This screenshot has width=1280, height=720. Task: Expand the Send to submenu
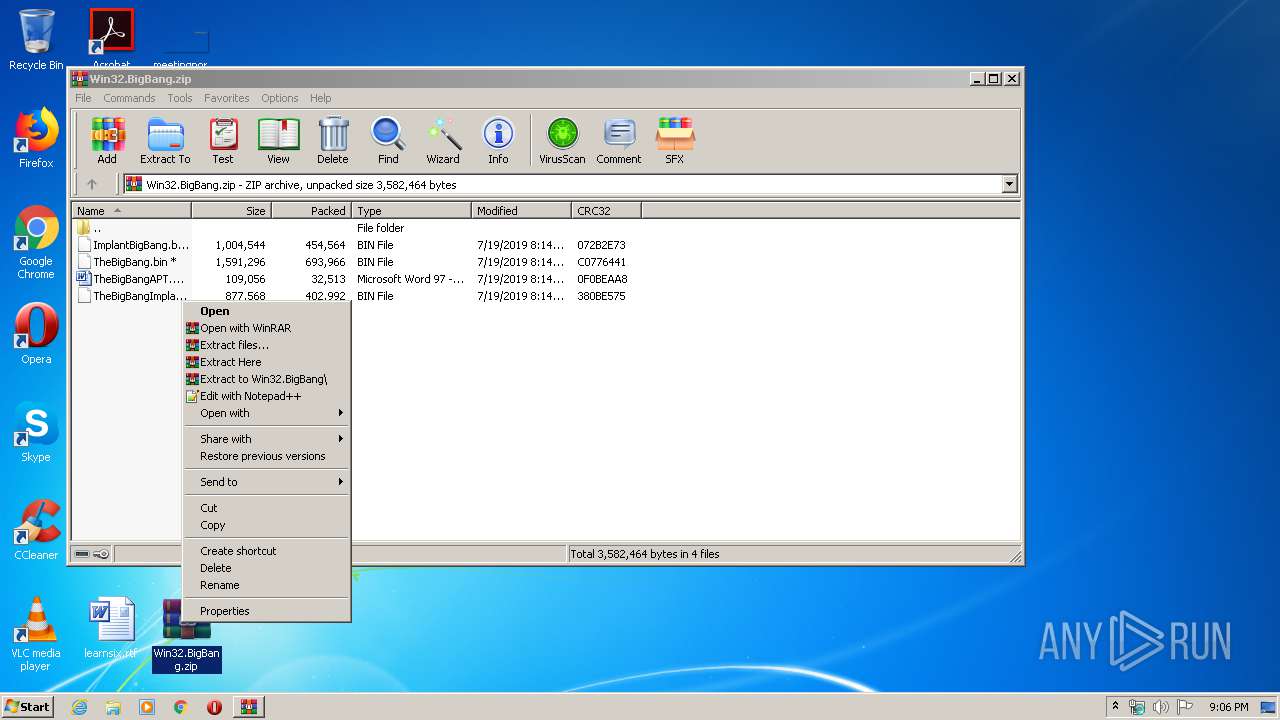(267, 482)
